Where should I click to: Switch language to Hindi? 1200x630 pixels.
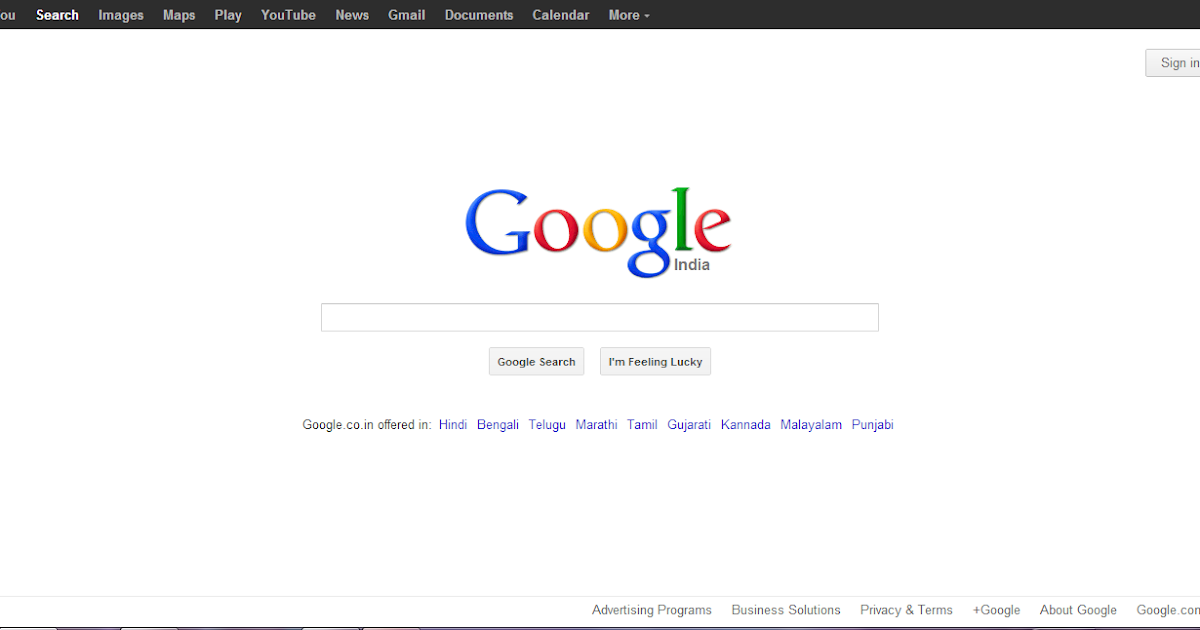(453, 425)
